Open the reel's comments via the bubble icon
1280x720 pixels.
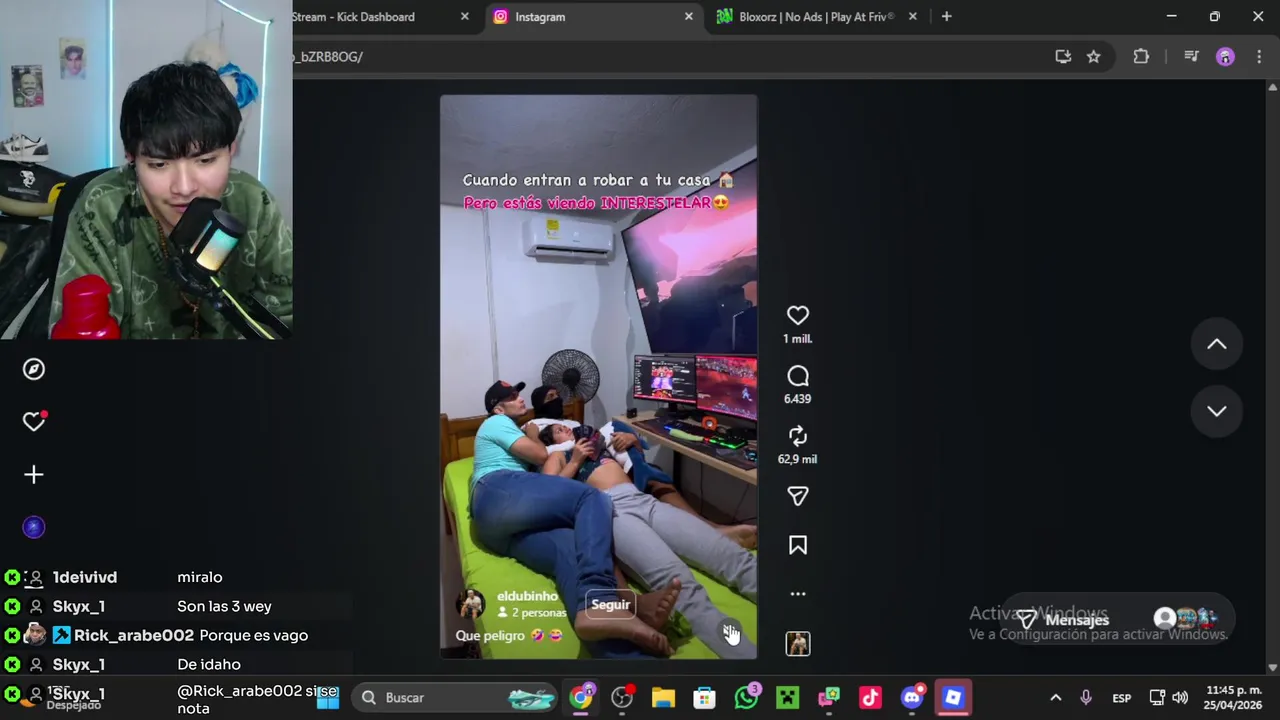pyautogui.click(x=797, y=376)
